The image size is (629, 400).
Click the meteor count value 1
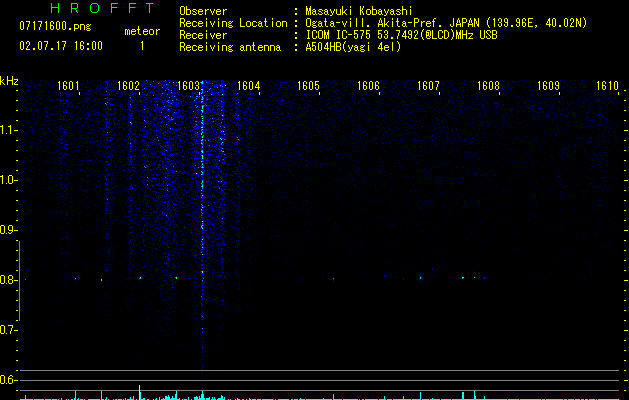click(142, 46)
